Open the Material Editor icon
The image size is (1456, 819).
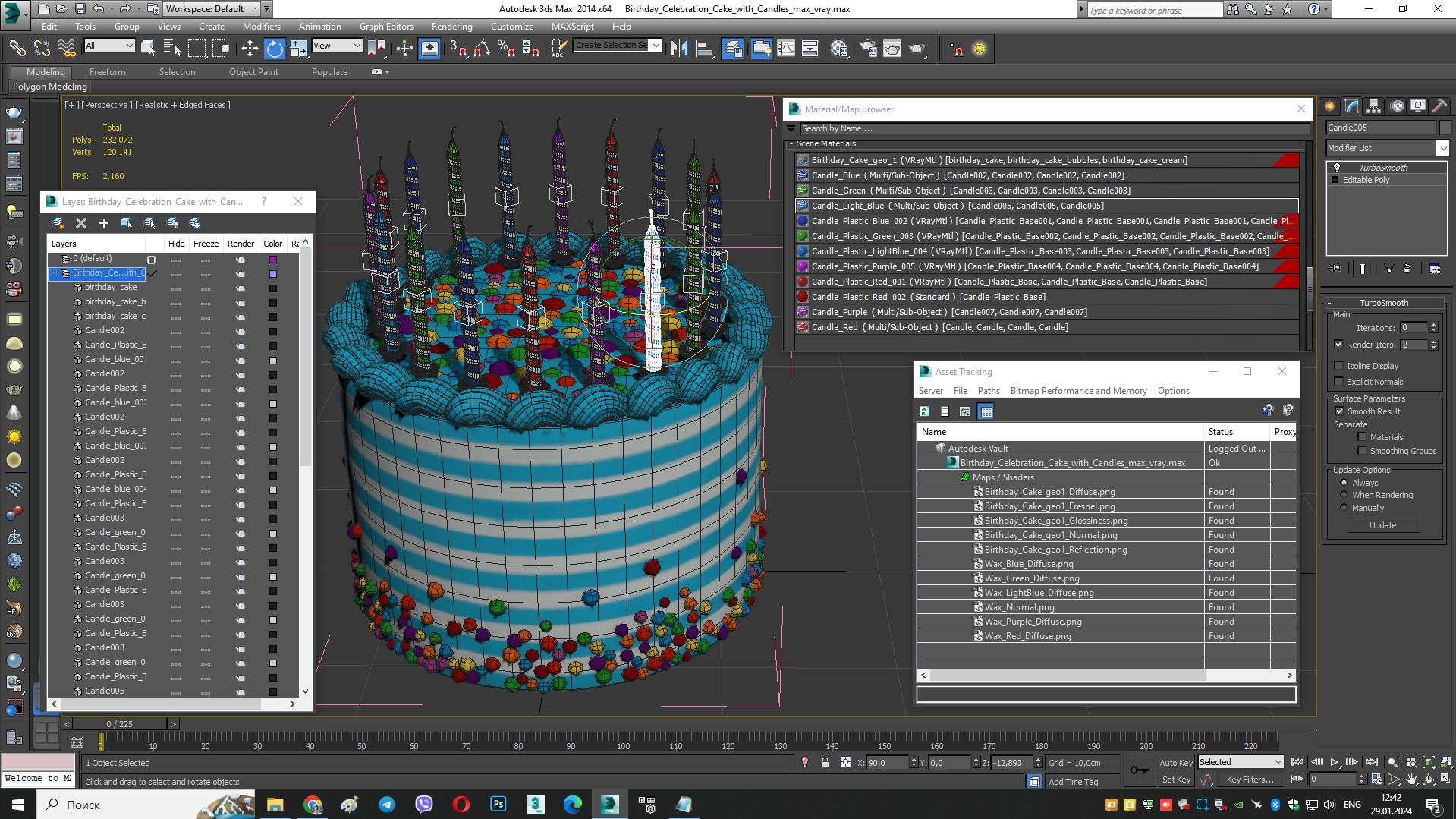839,49
